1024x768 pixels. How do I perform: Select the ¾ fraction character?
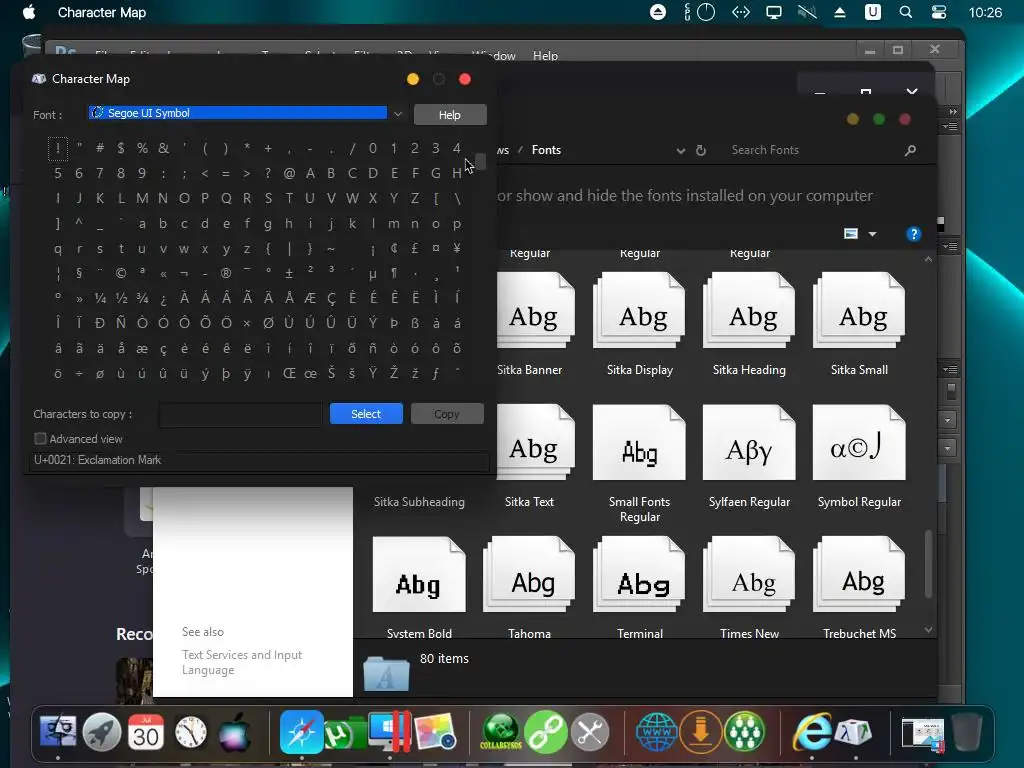point(142,298)
